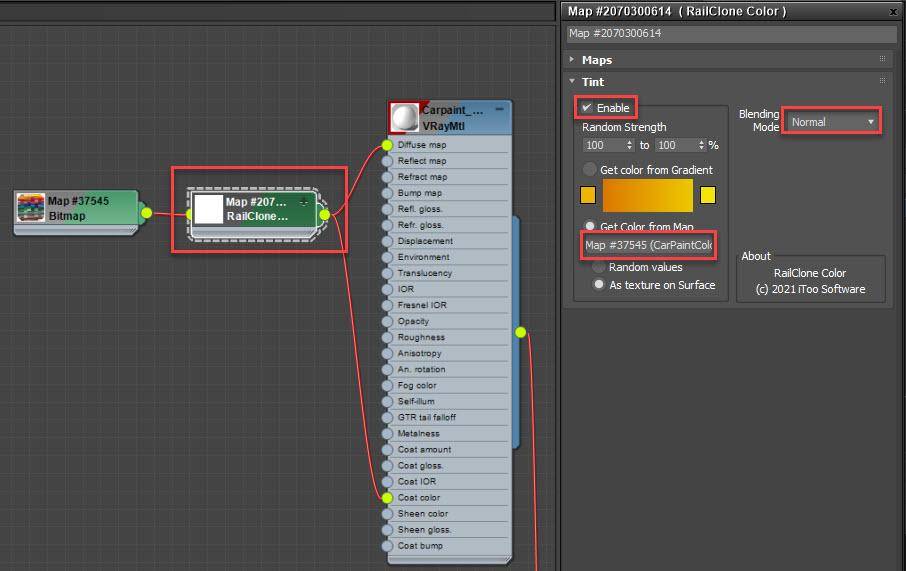Click the Coat color input socket
This screenshot has width=906, height=571.
(388, 497)
